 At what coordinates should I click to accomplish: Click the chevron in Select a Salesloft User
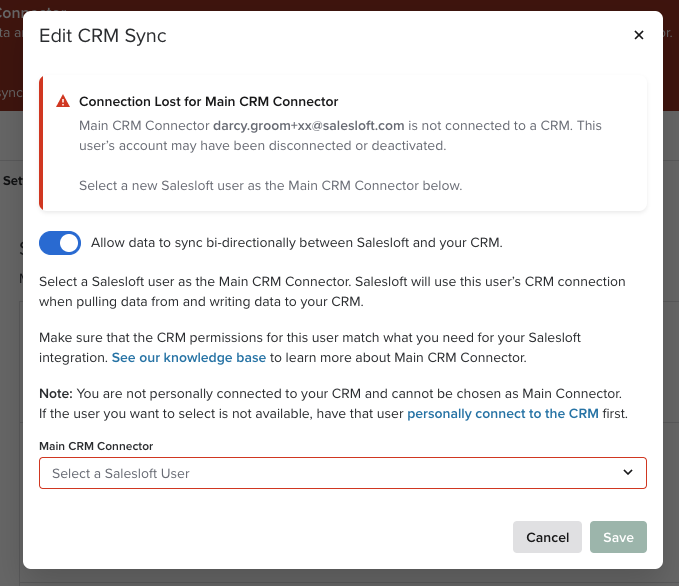pyautogui.click(x=628, y=472)
